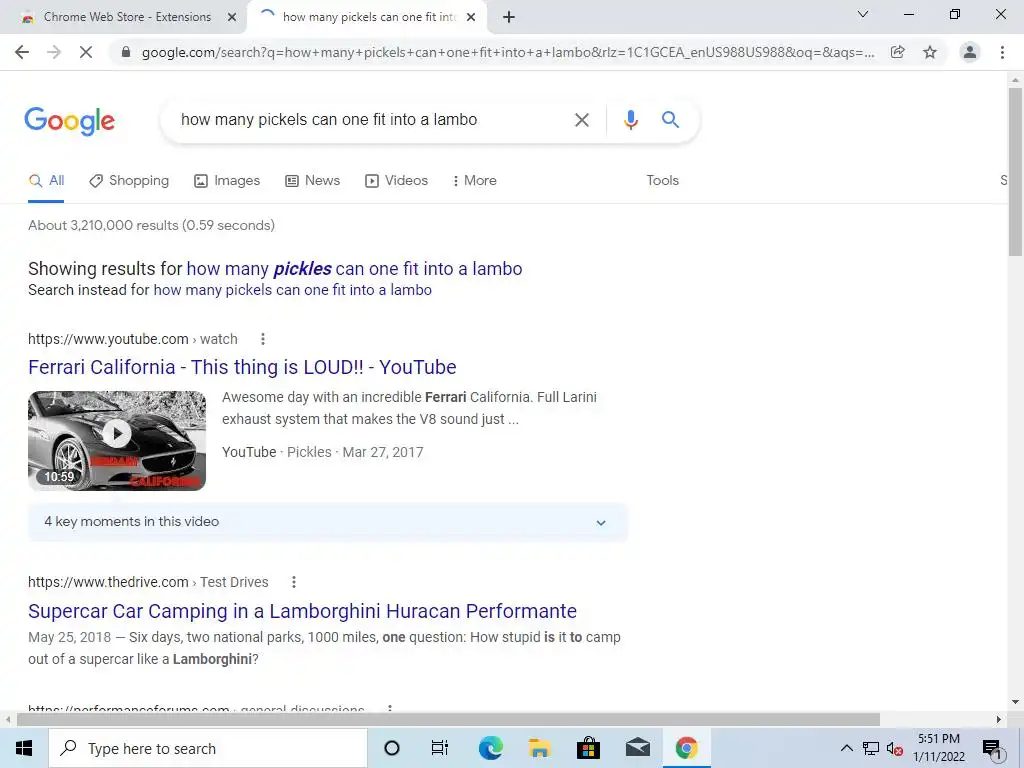
Task: Search instead for the original 'pickels' query
Action: pos(292,290)
